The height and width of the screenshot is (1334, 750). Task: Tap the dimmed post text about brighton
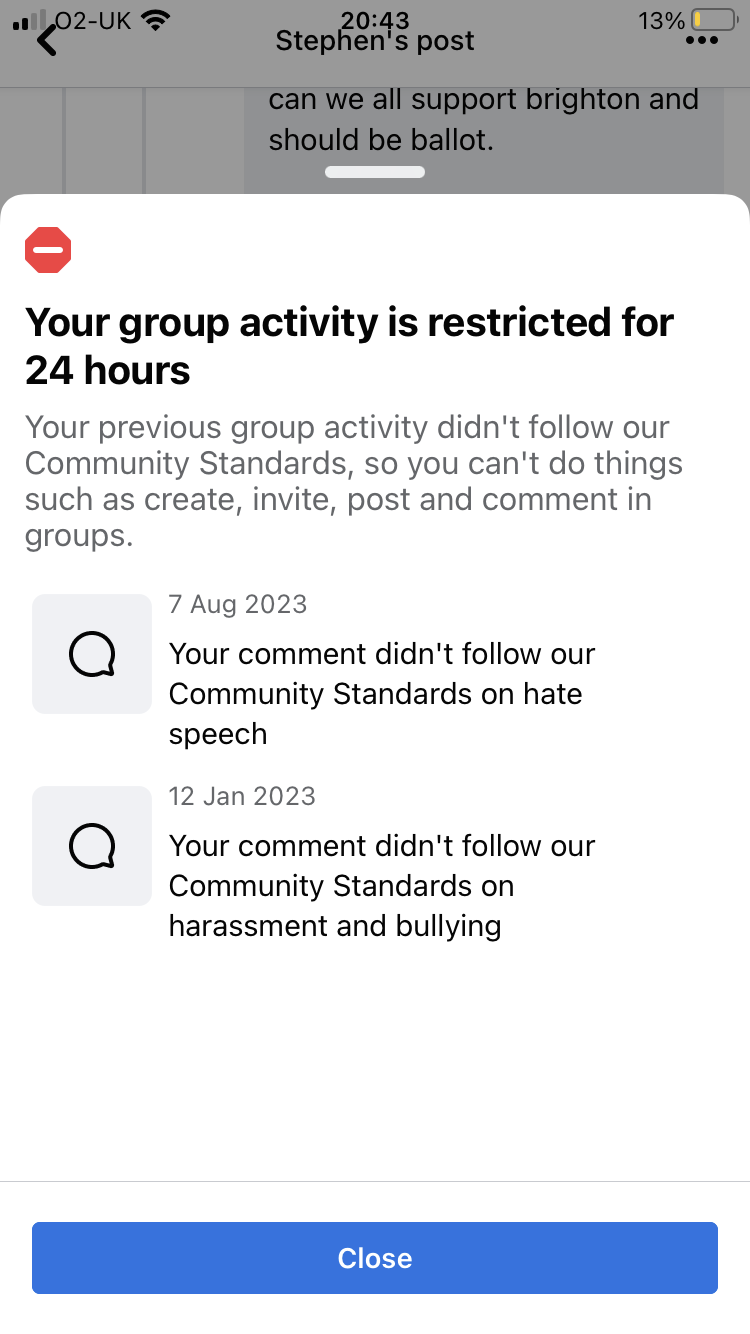[x=483, y=120]
